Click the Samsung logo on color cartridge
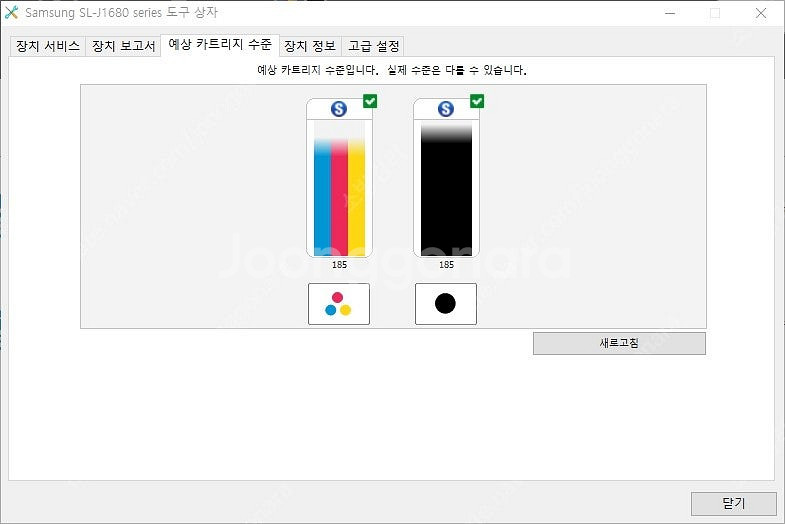785x524 pixels. pyautogui.click(x=339, y=109)
